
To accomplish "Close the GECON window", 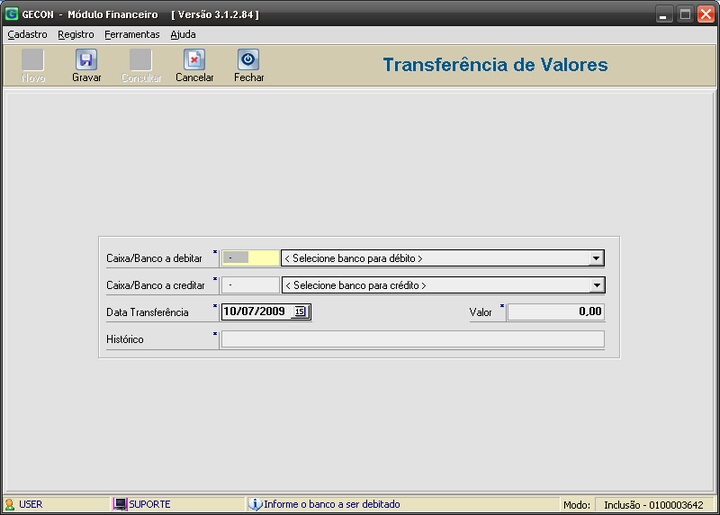I will coord(706,14).
